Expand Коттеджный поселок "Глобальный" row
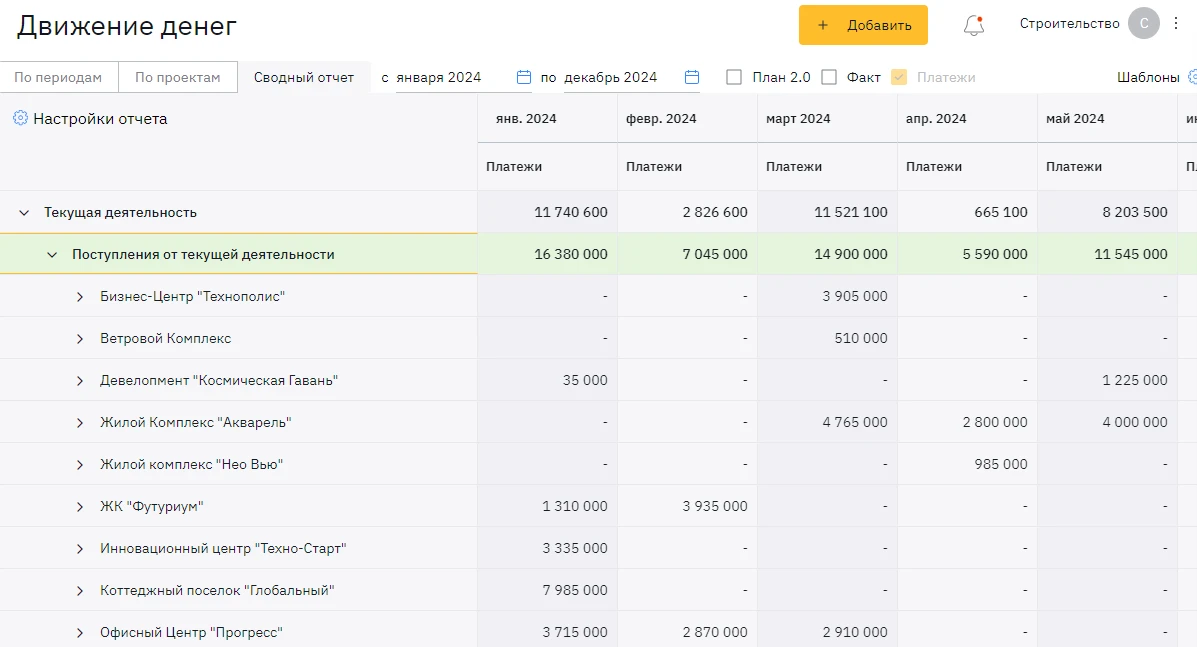The width and height of the screenshot is (1197, 647). [80, 591]
